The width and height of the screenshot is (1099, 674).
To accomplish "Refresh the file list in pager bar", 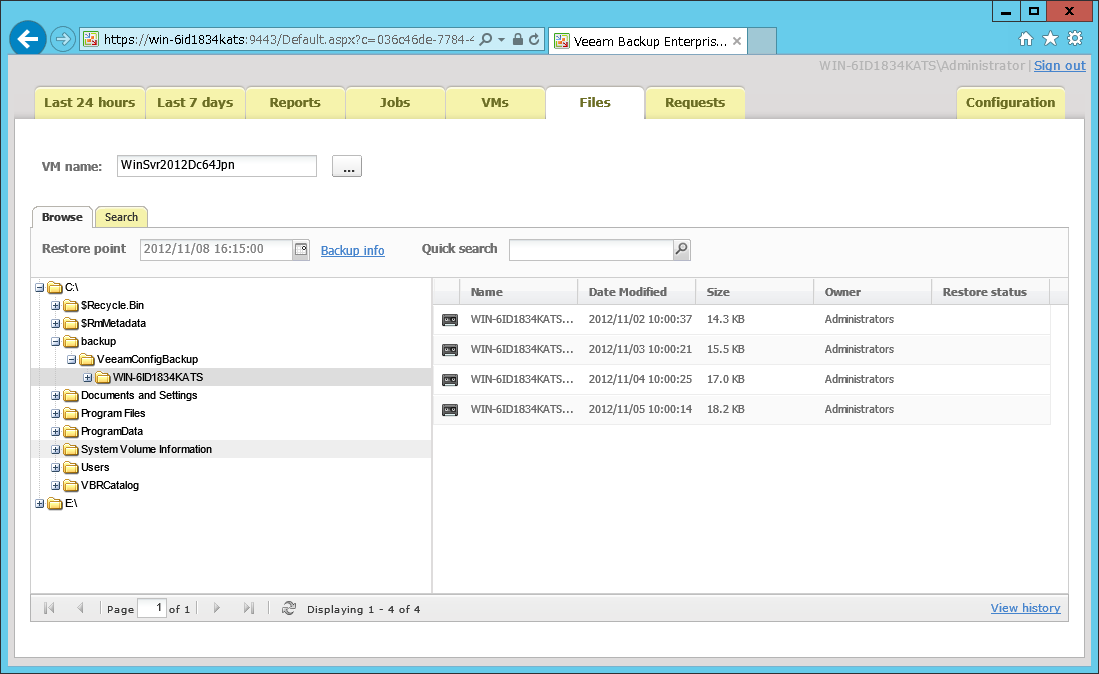I will (288, 608).
